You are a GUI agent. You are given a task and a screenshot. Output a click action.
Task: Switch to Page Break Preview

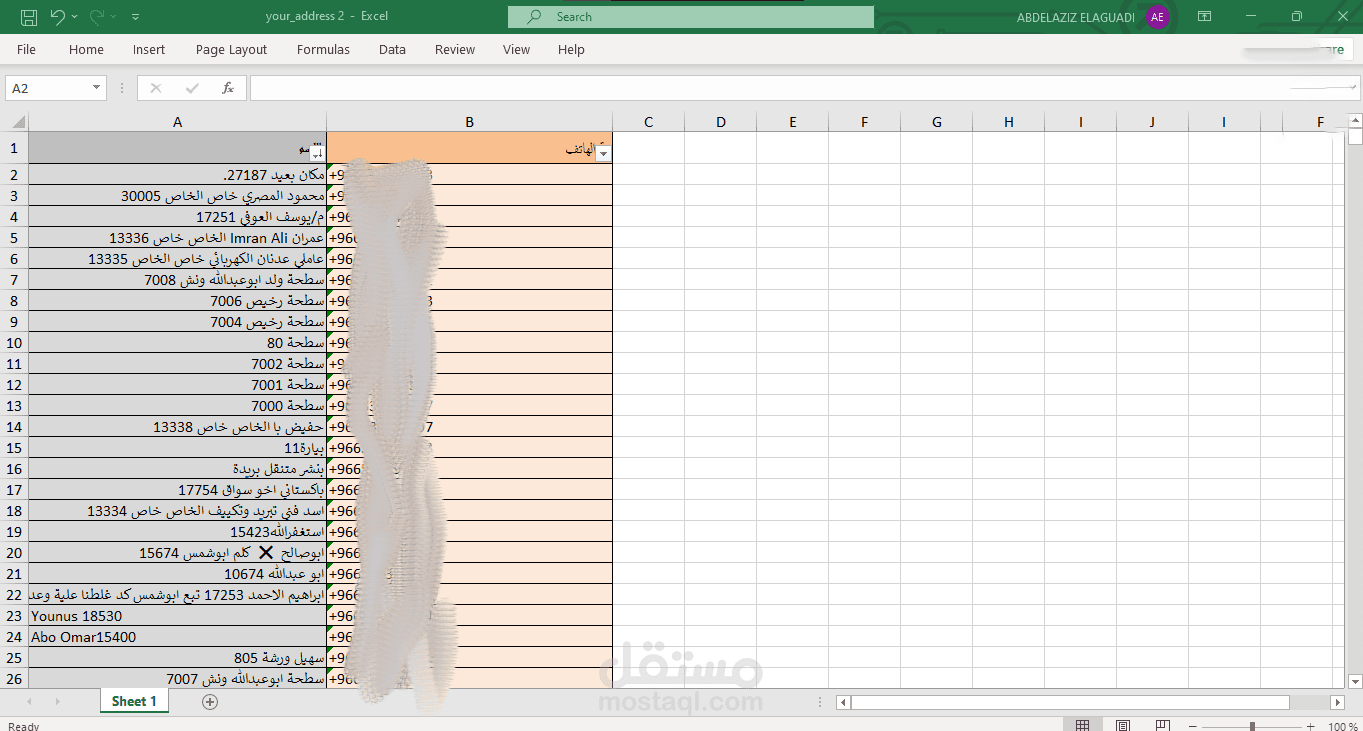click(x=1162, y=725)
